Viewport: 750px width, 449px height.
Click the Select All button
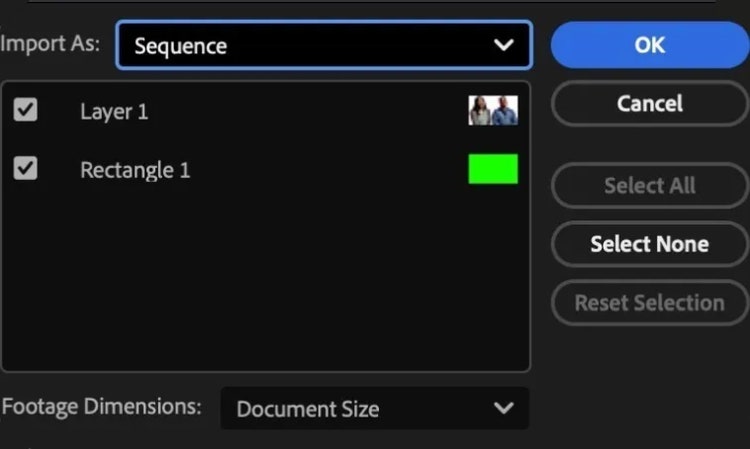pyautogui.click(x=649, y=185)
